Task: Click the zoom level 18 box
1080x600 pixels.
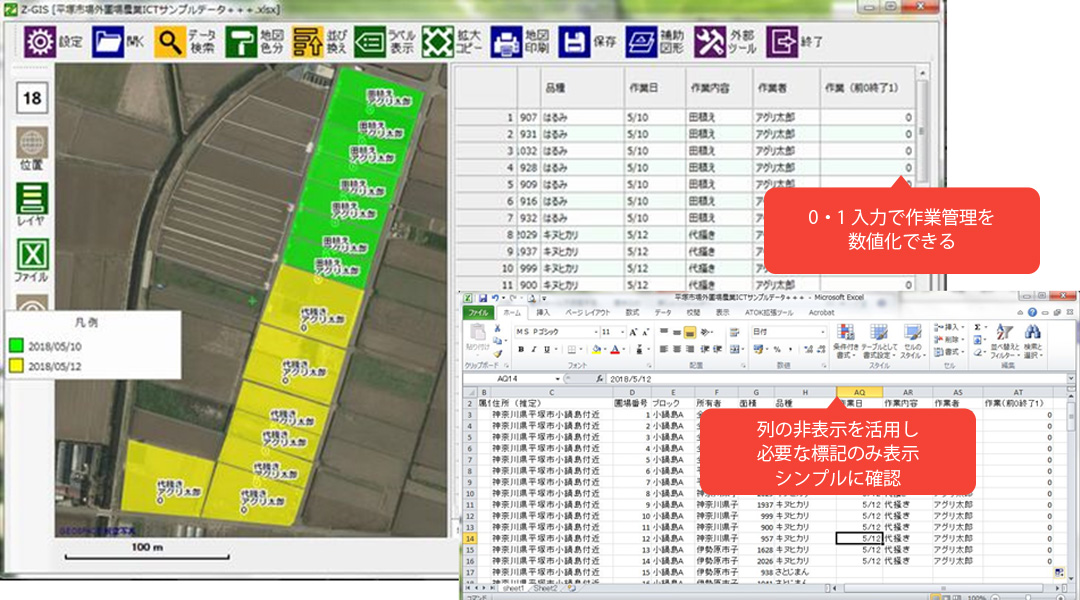Action: pyautogui.click(x=32, y=99)
